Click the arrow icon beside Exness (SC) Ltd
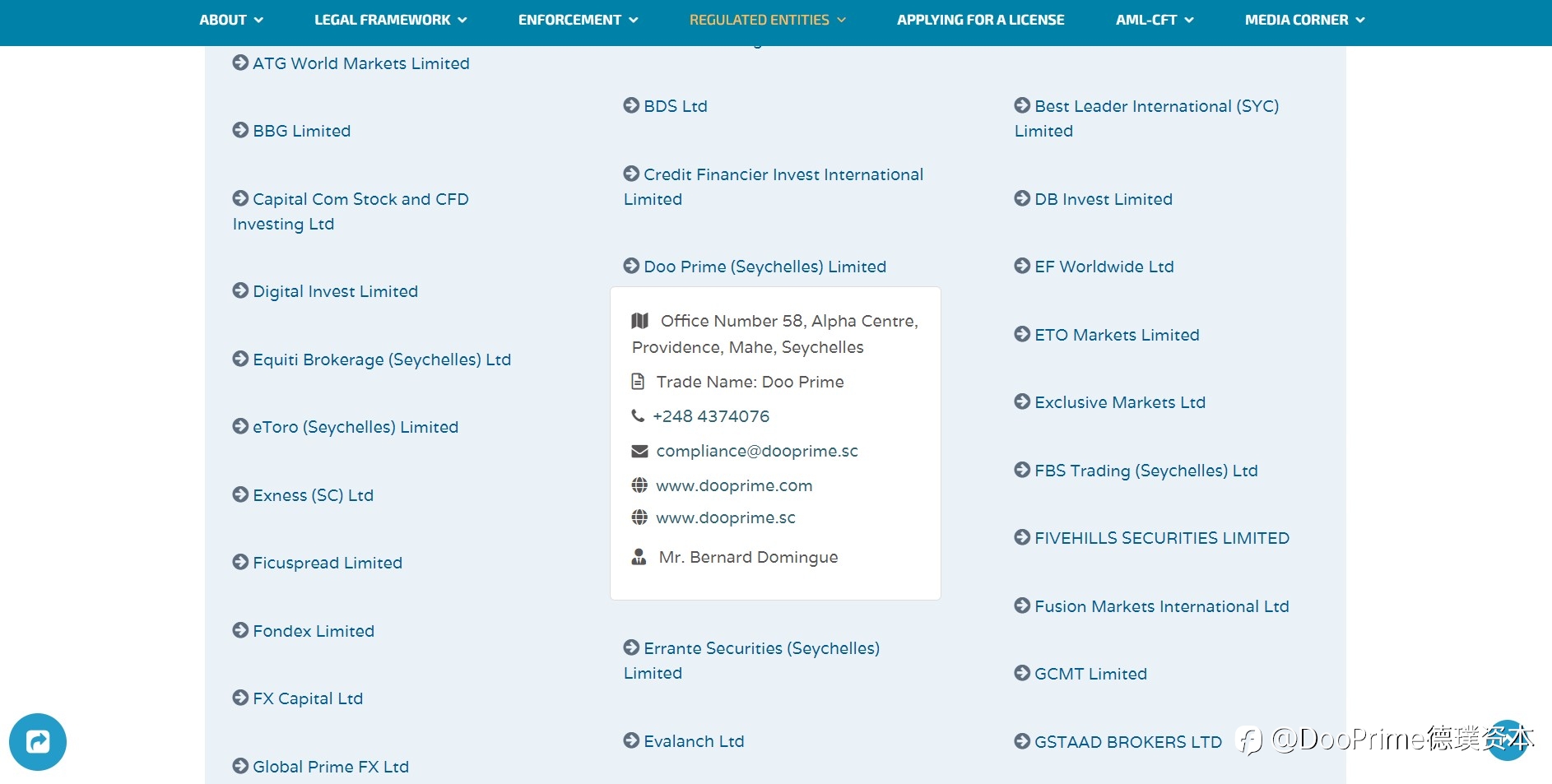 [240, 494]
